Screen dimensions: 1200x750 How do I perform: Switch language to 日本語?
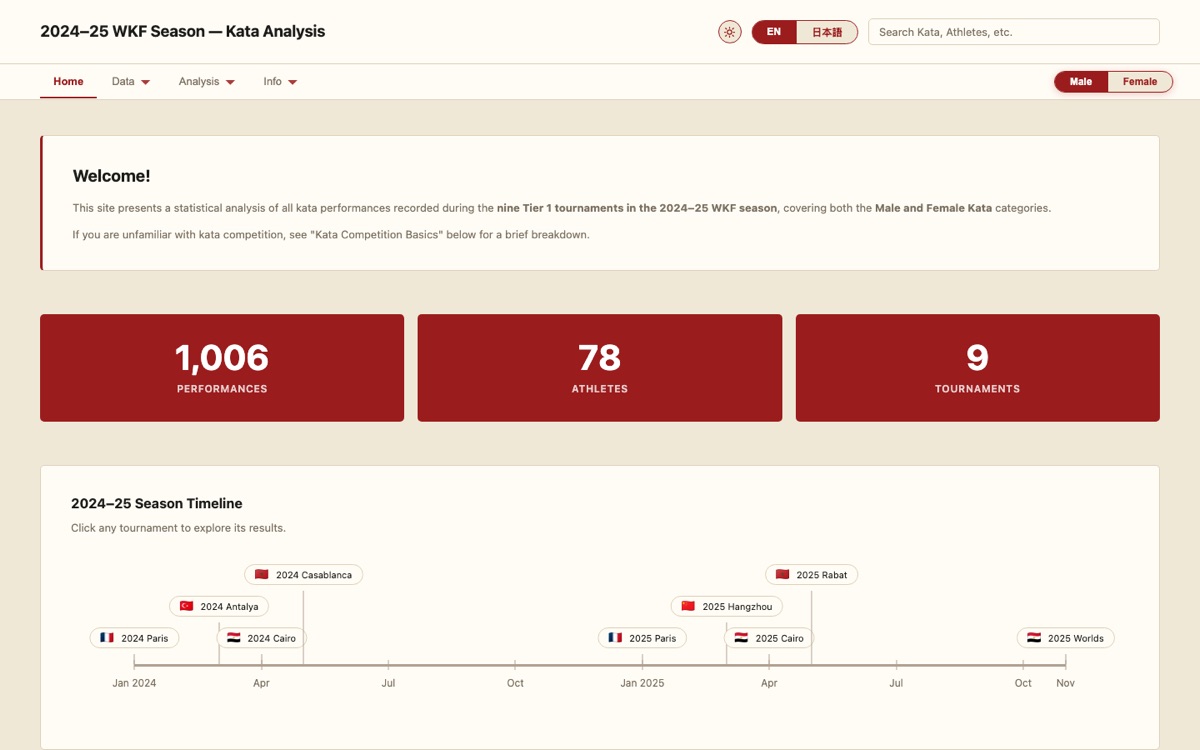click(827, 32)
